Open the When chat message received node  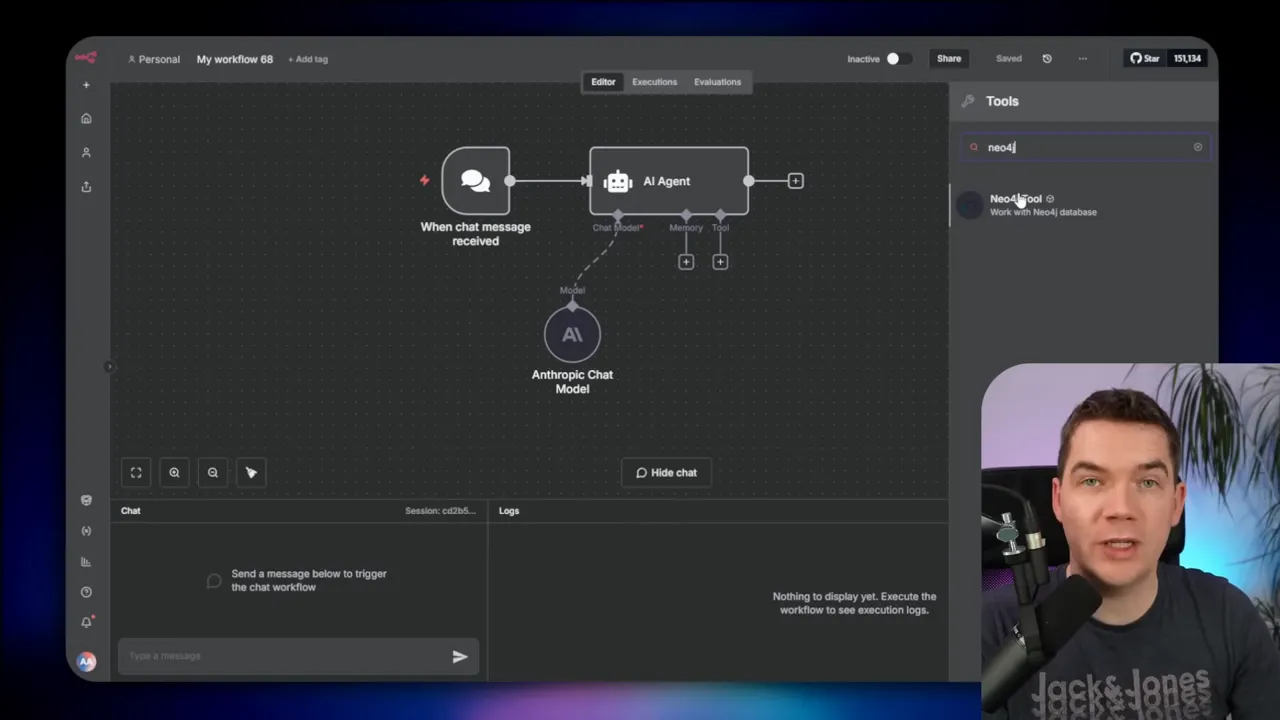click(475, 181)
